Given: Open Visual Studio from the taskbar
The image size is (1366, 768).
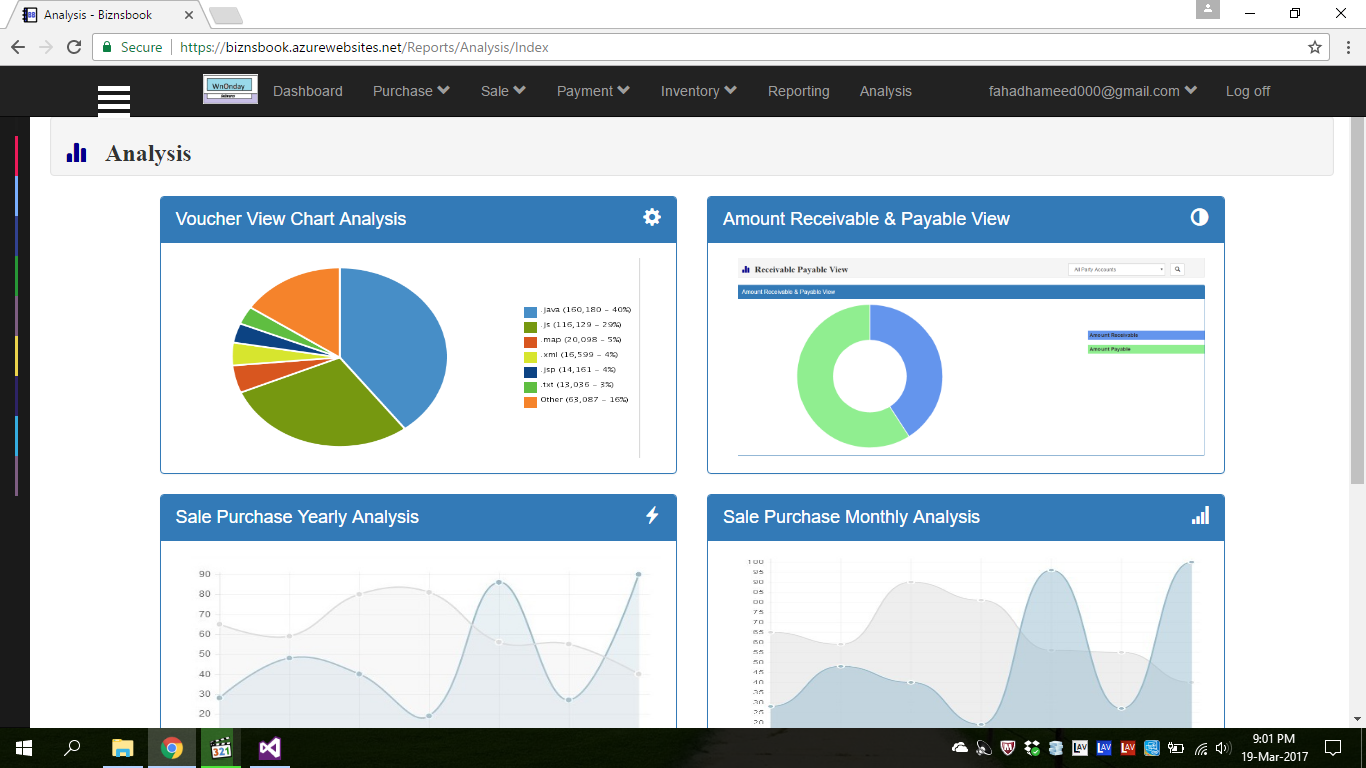Looking at the screenshot, I should [271, 747].
